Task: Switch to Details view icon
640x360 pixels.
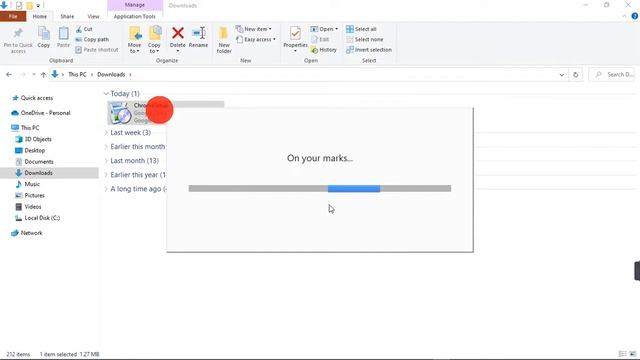Action: [x=622, y=354]
